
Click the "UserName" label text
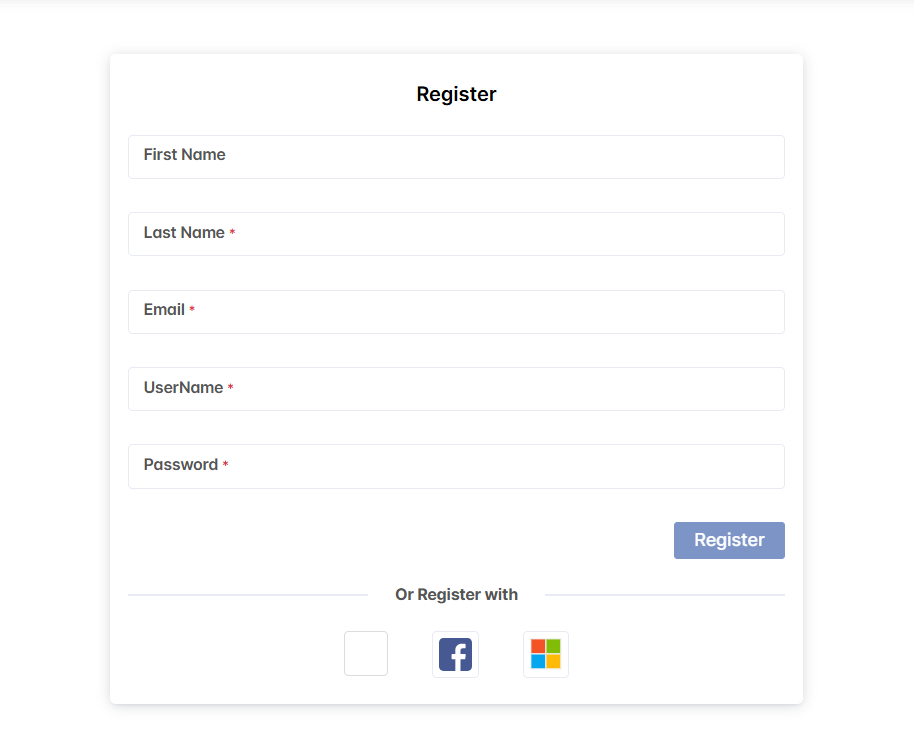coord(183,388)
